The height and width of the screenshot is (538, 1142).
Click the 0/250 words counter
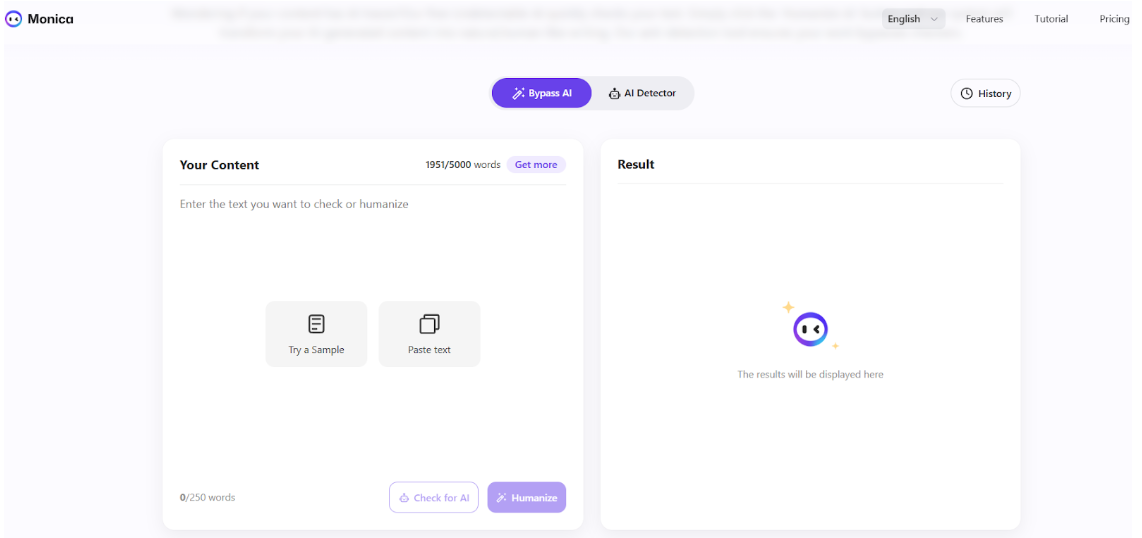pyautogui.click(x=207, y=497)
